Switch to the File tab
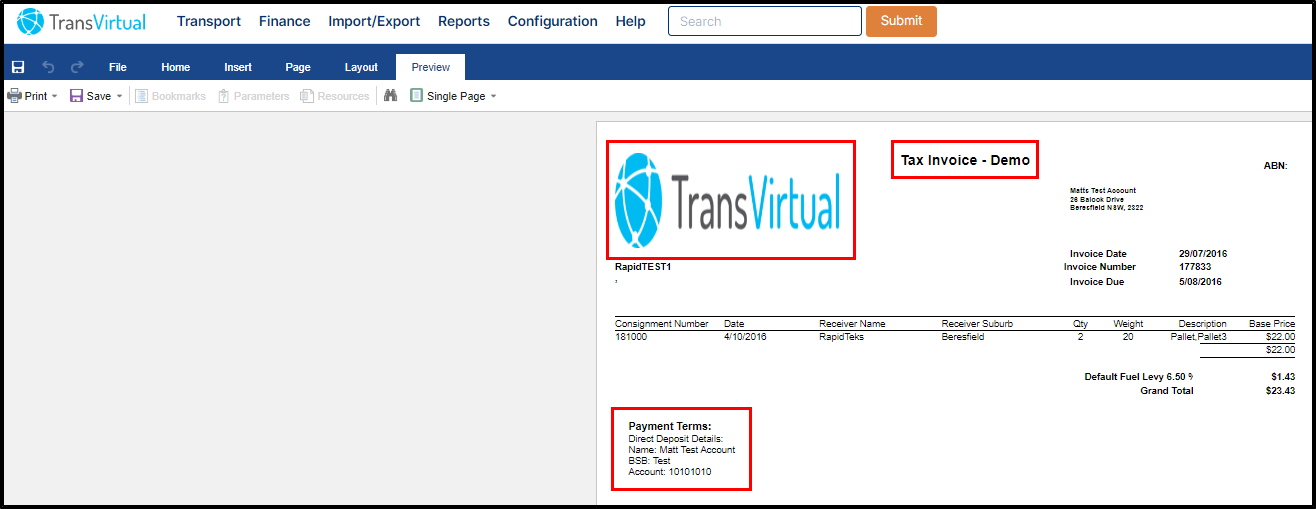This screenshot has height=509, width=1316. tap(118, 67)
